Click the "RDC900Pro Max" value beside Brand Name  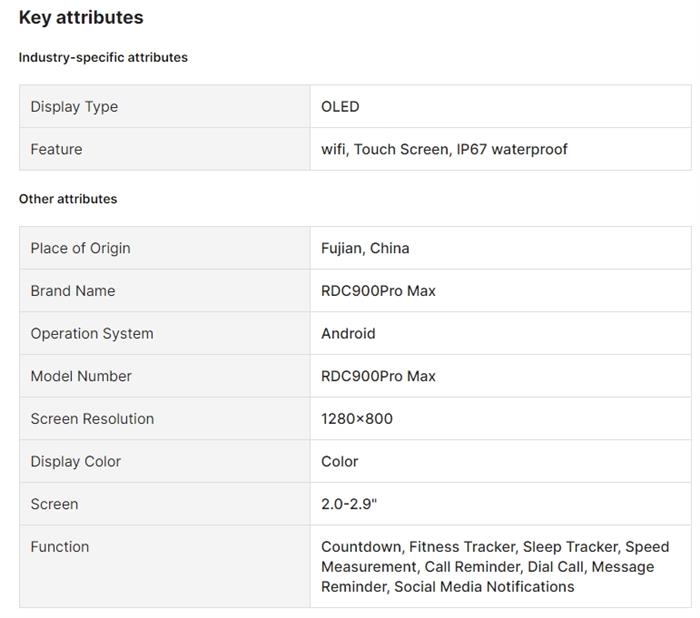pos(378,291)
